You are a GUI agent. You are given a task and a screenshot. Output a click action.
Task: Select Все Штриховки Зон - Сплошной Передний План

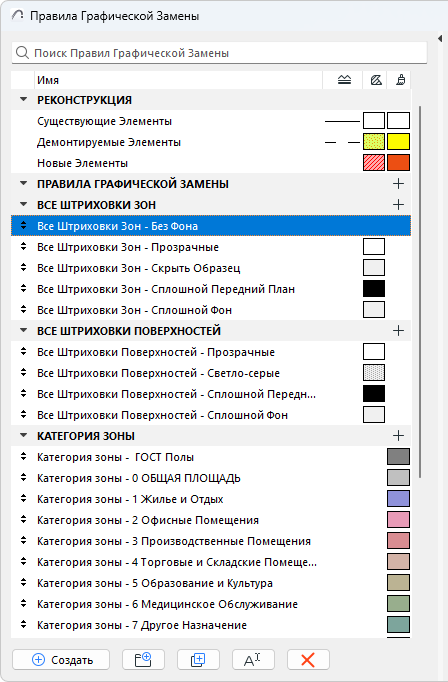(x=211, y=289)
